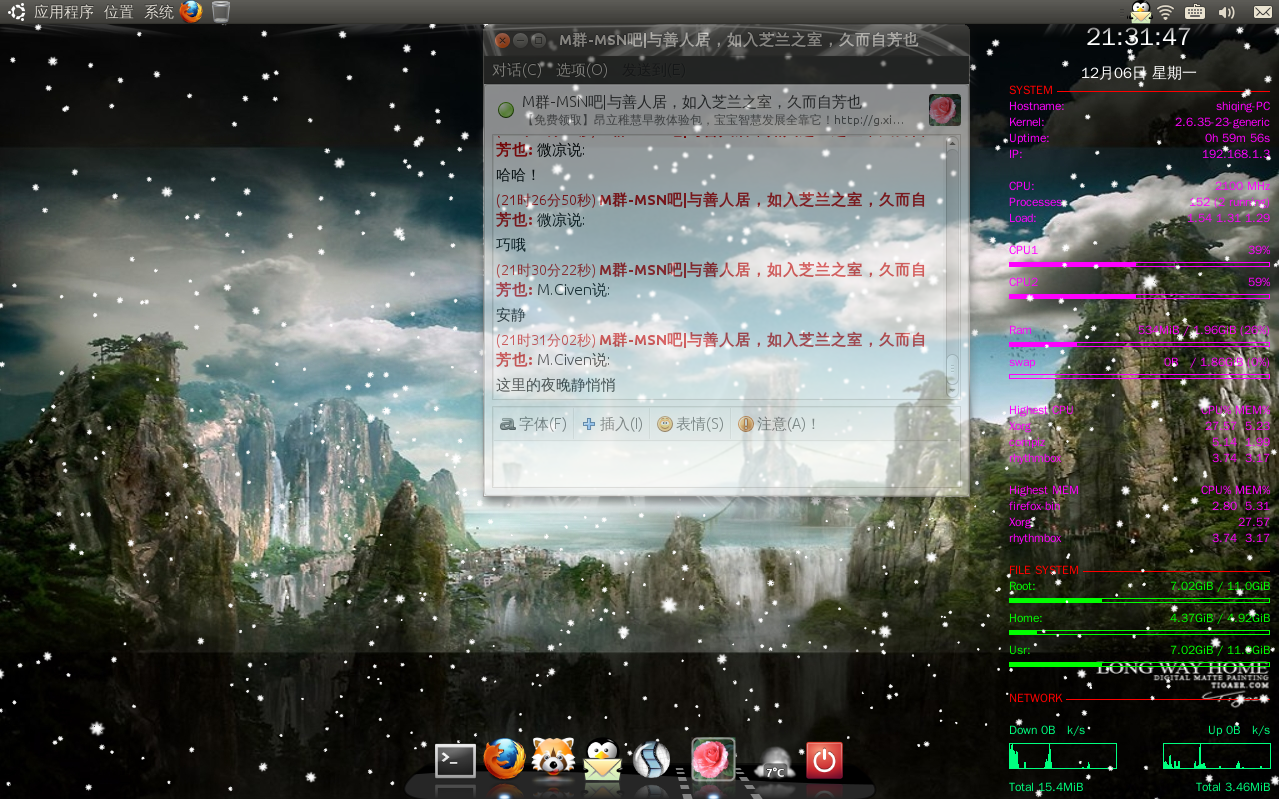This screenshot has height=799, width=1279.
Task: Click the timestamp (21时26分50秒)
Action: tap(546, 200)
